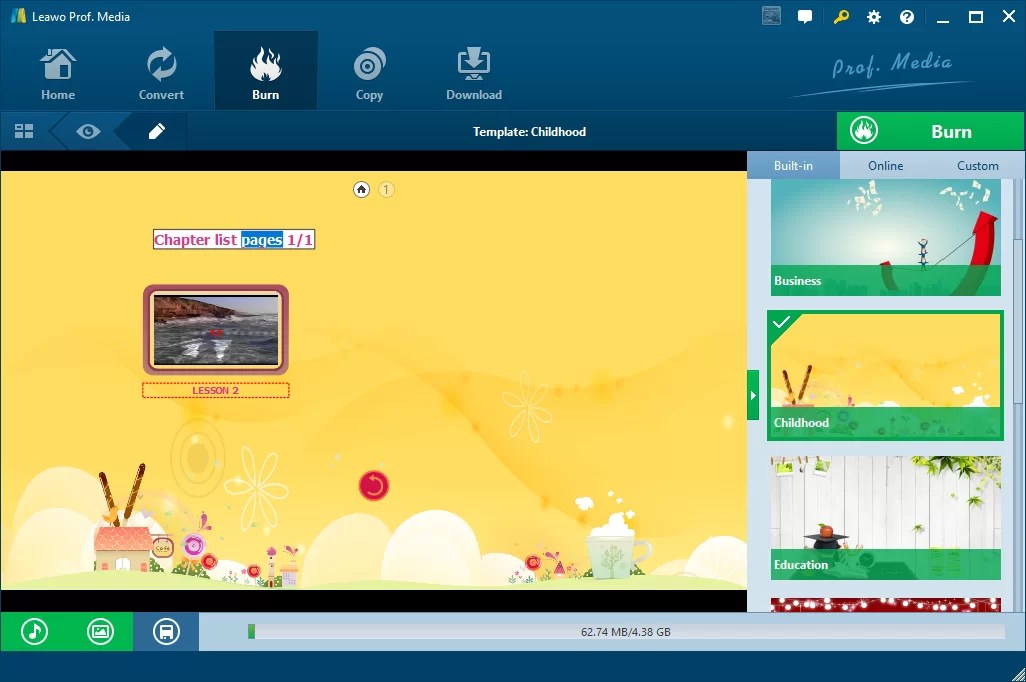
Task: Open the registration key icon
Action: click(841, 17)
